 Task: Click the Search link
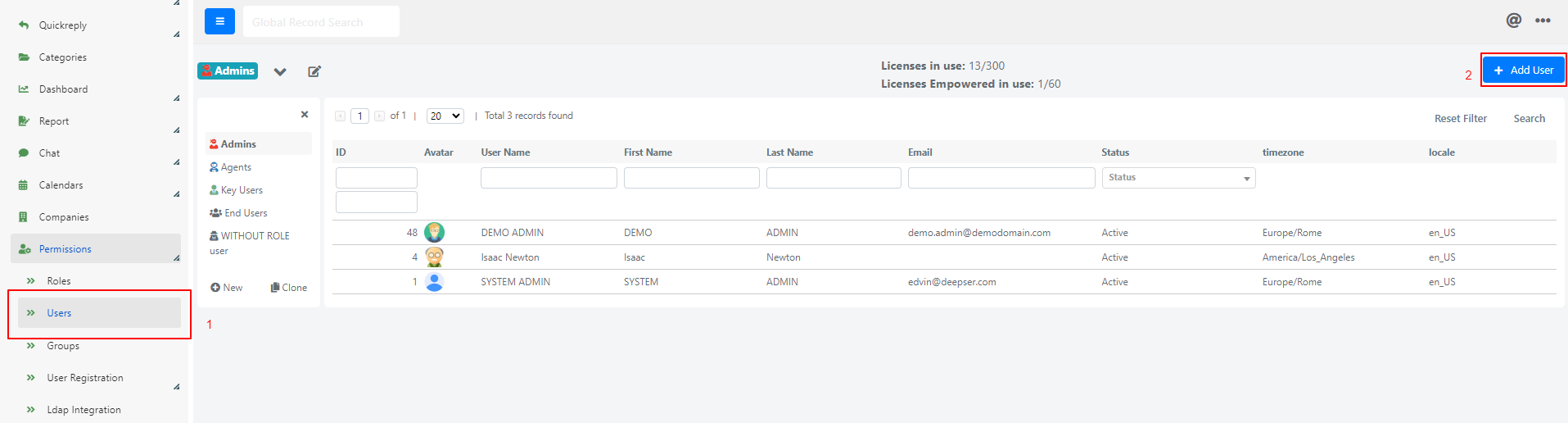[1530, 119]
